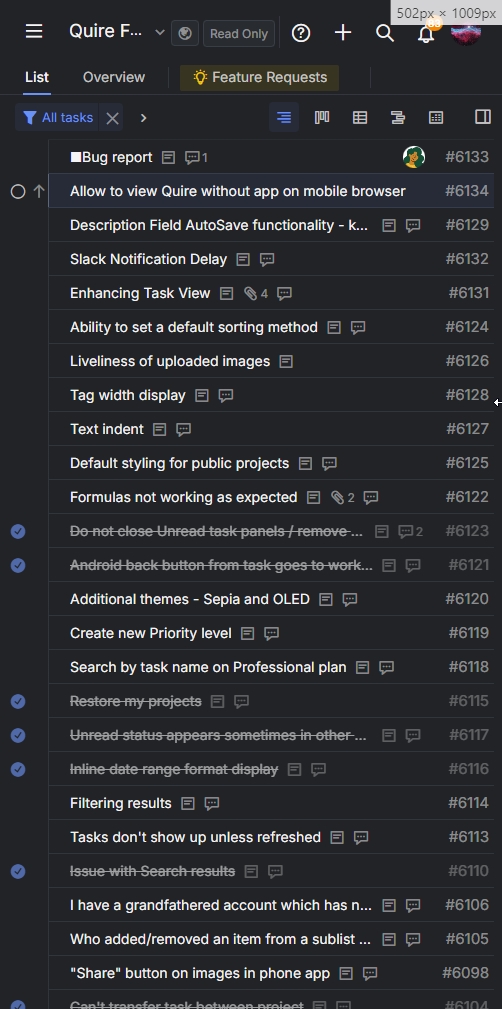Switch to Kanban board view icon
This screenshot has width=502, height=1009.
pos(322,117)
